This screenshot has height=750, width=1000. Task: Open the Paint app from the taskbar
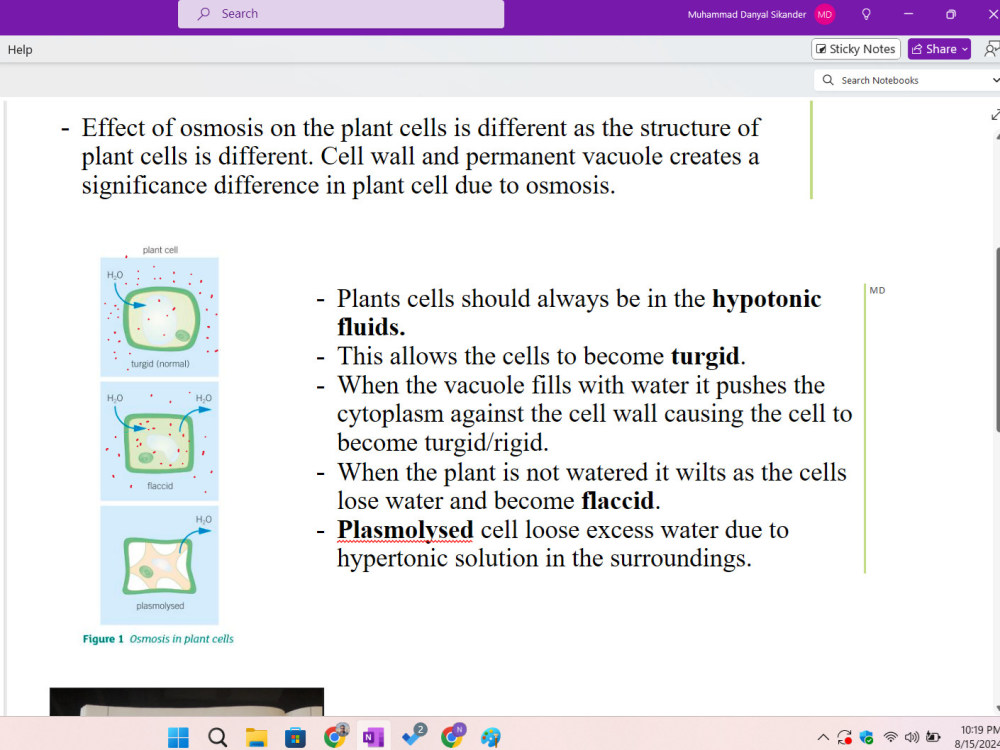(x=490, y=737)
